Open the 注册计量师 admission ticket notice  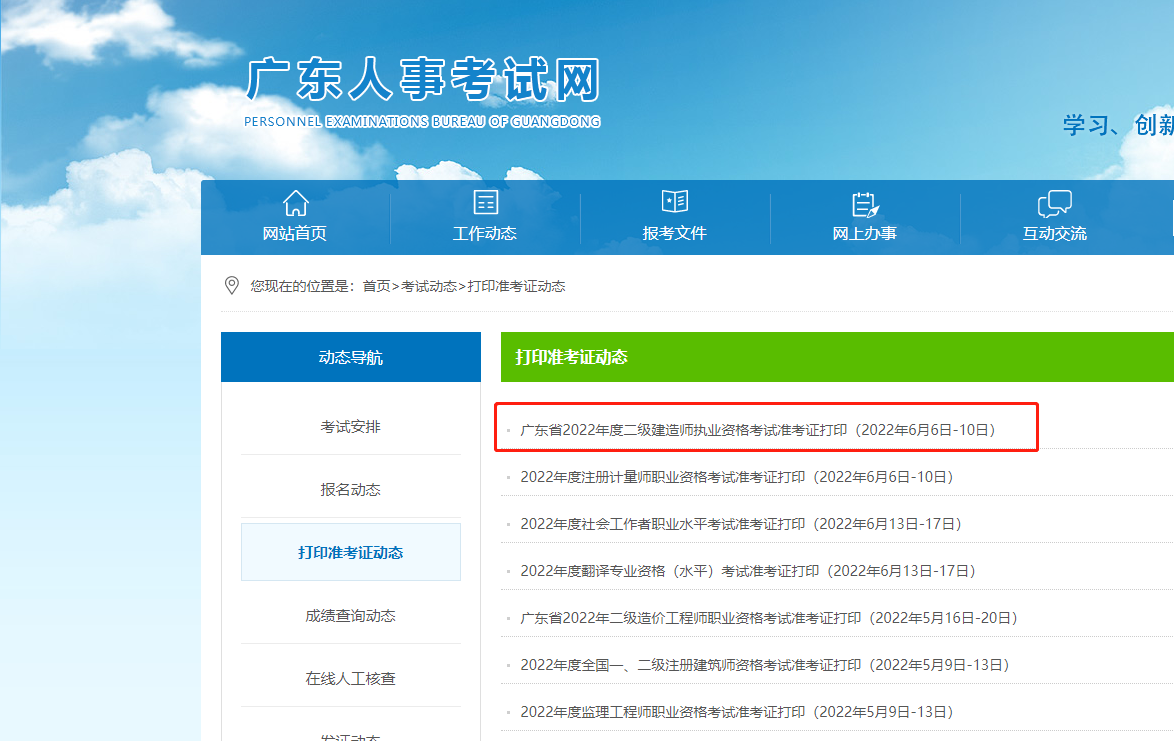pyautogui.click(x=736, y=477)
